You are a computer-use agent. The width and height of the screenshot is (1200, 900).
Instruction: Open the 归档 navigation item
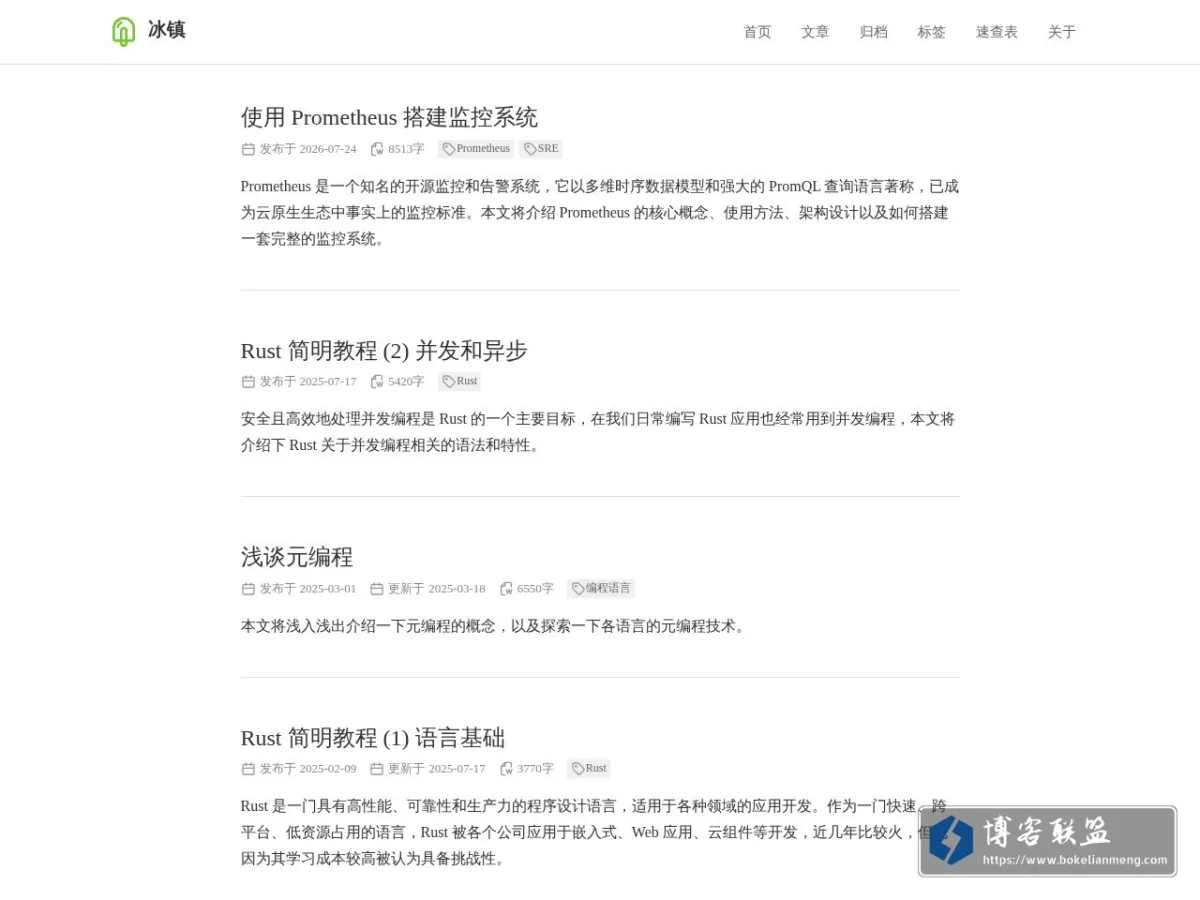[873, 32]
